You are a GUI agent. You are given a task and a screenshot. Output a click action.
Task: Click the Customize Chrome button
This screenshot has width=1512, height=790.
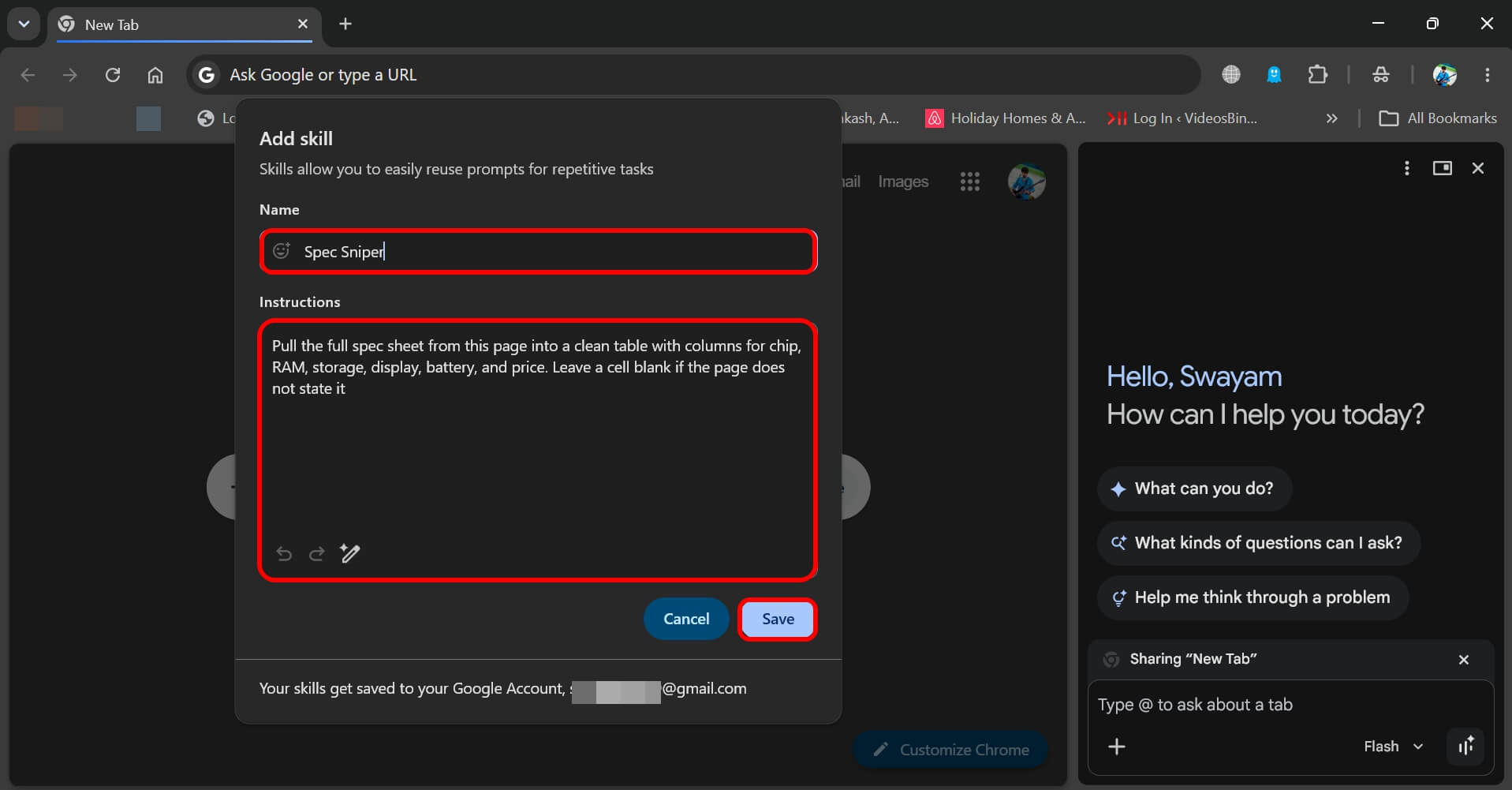pos(950,750)
